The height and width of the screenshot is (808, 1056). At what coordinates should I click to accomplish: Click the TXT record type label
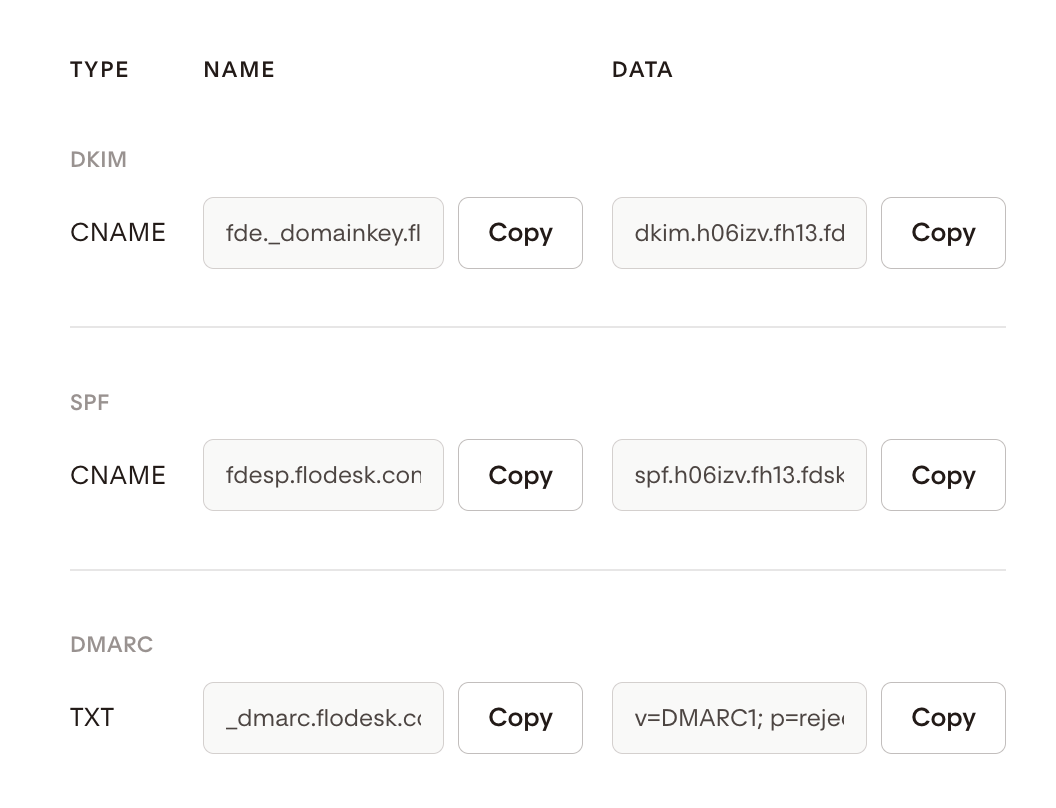coord(92,718)
